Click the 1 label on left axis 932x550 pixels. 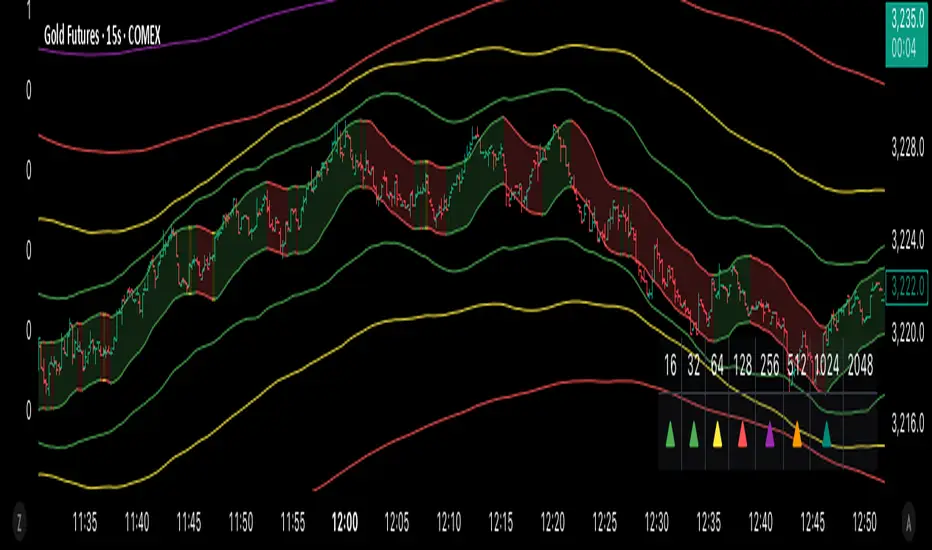coord(28,10)
